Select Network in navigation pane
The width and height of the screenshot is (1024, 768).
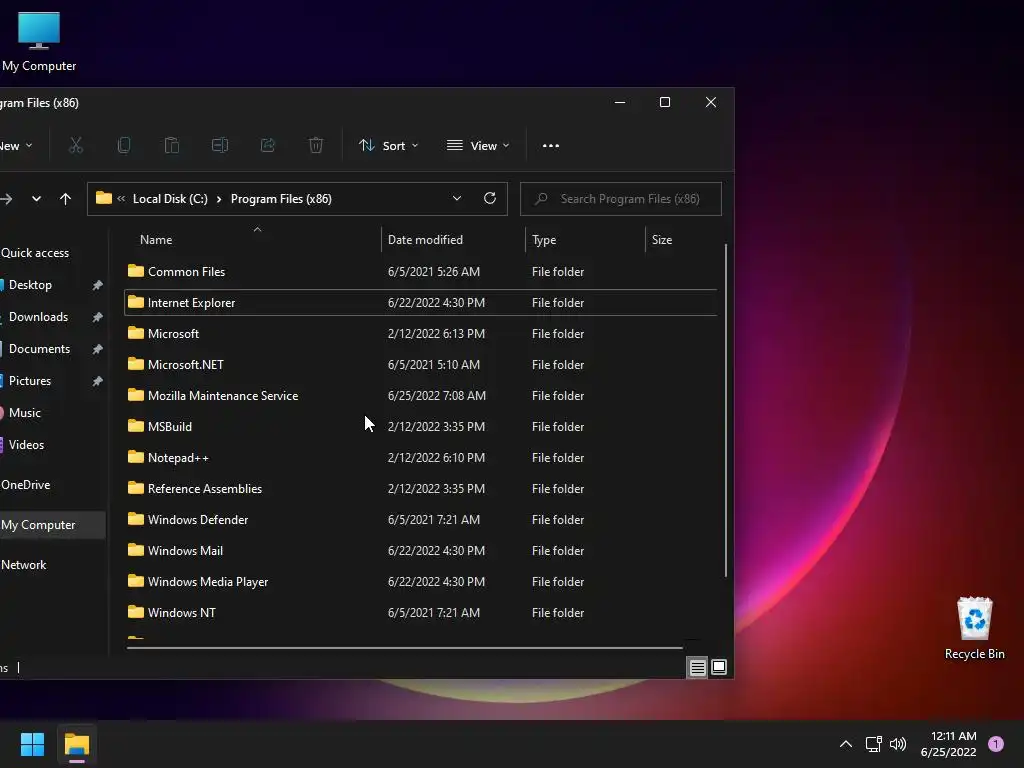24,565
